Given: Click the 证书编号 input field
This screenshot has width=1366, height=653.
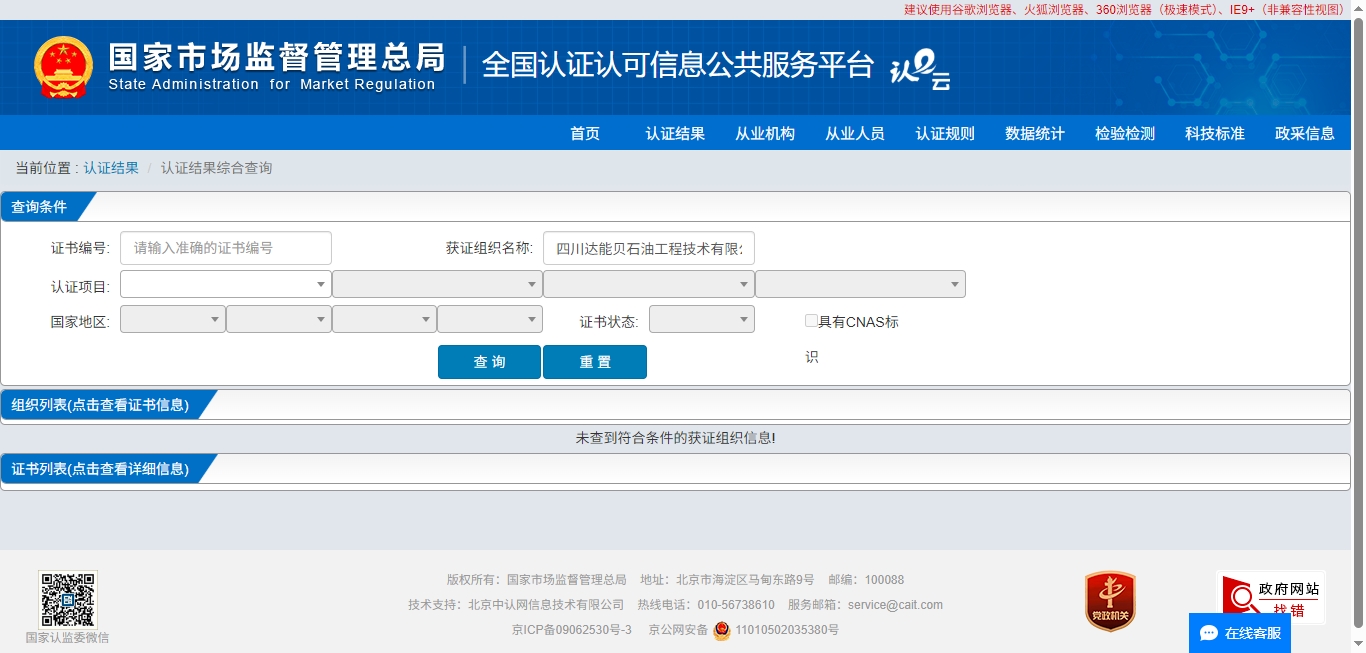Looking at the screenshot, I should coord(226,248).
